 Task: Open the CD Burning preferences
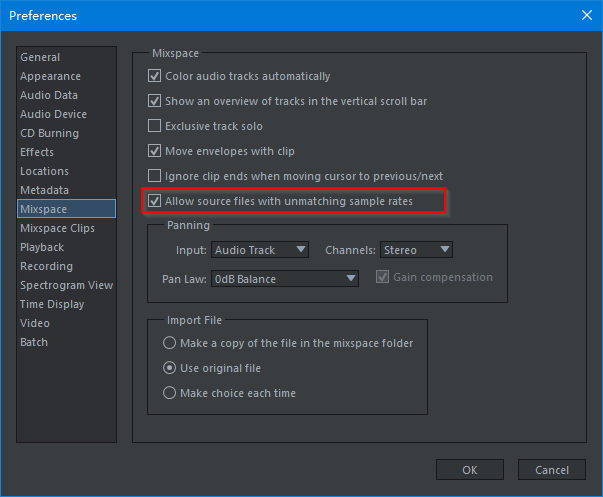tap(49, 133)
